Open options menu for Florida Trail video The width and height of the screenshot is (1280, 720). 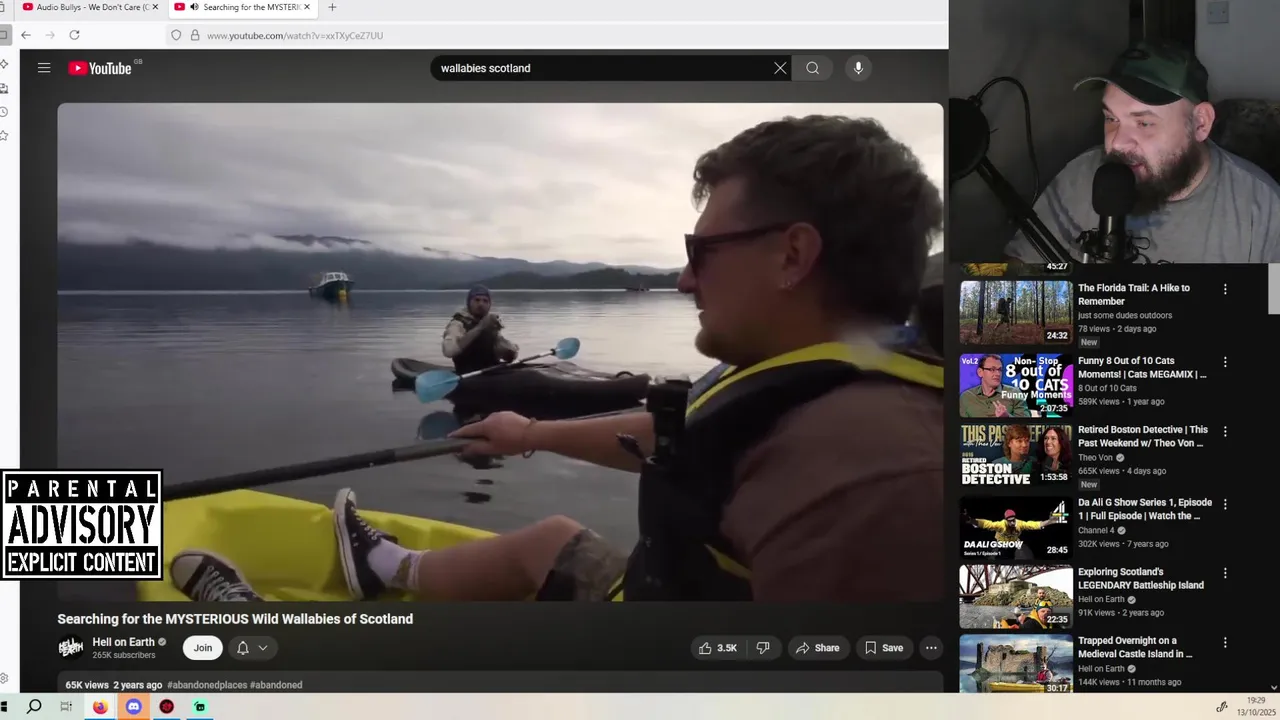(x=1225, y=289)
